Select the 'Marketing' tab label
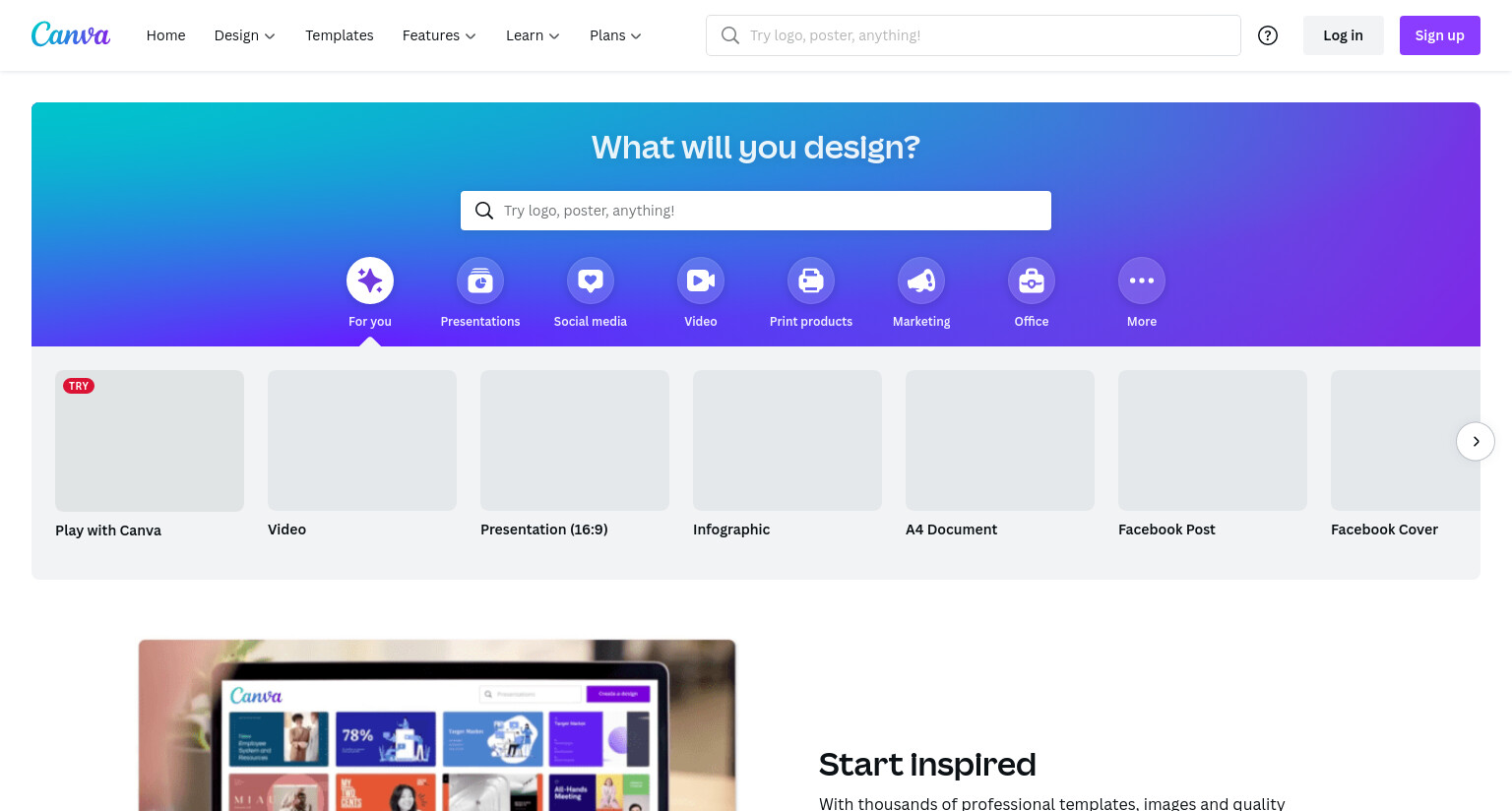The width and height of the screenshot is (1512, 811). click(x=921, y=322)
